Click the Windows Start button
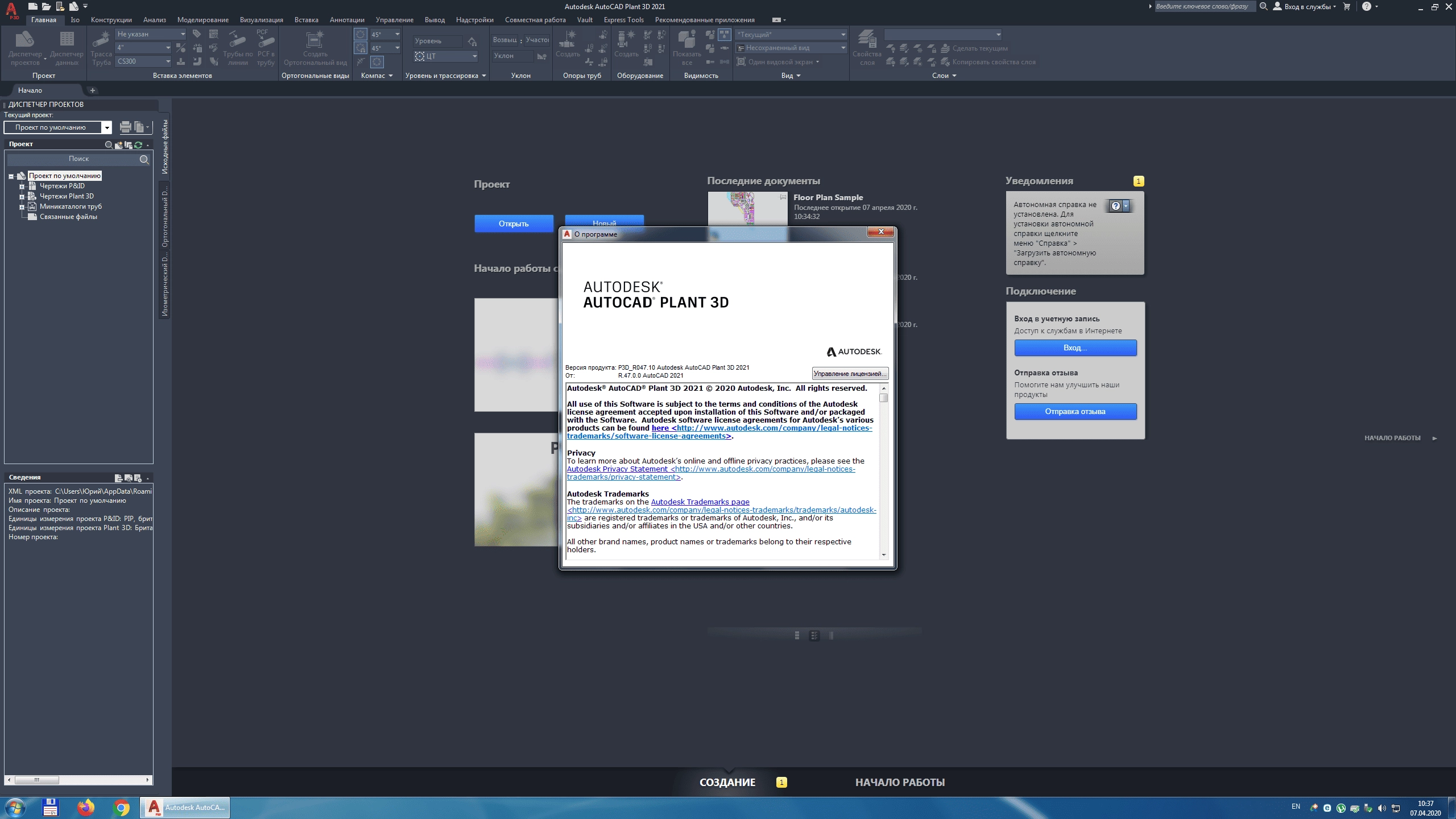Screen dimensions: 1456x819 [x=15, y=808]
